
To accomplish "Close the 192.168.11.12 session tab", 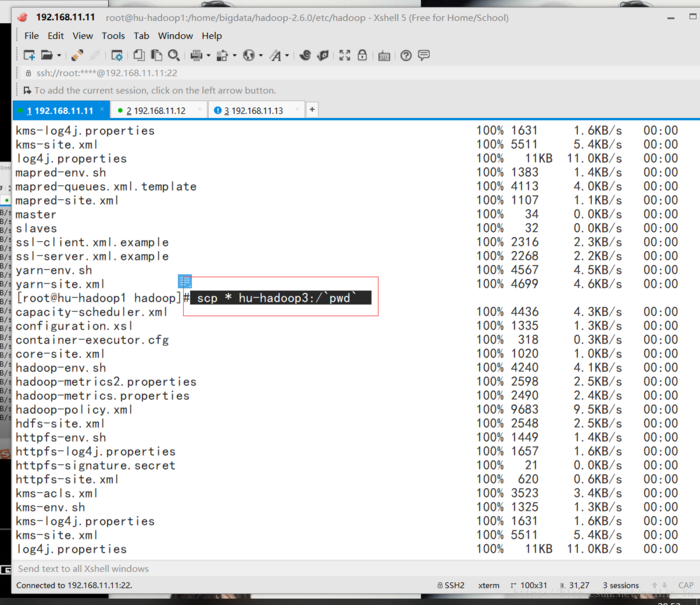I will pos(200,109).
